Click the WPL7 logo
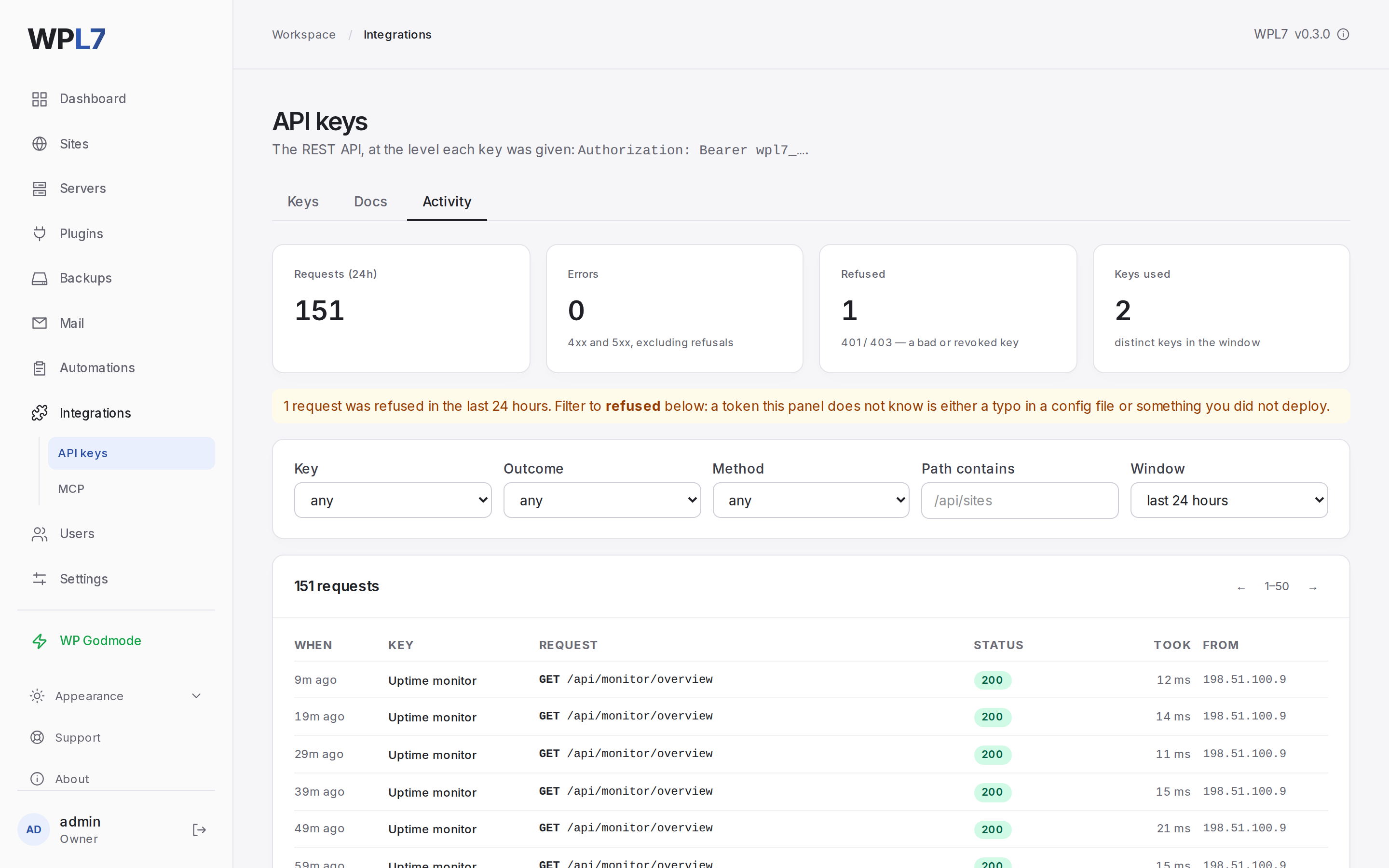This screenshot has width=1389, height=868. (x=67, y=39)
